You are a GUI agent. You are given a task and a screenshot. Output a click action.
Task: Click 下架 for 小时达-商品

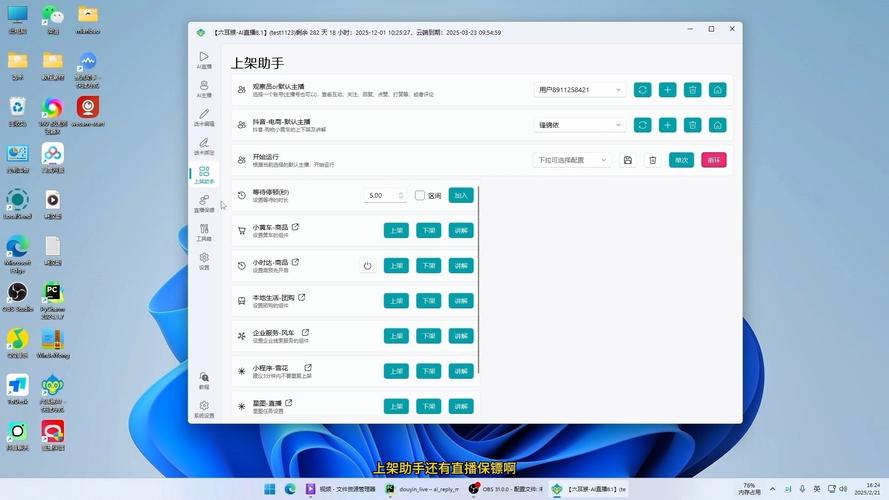[x=428, y=265]
